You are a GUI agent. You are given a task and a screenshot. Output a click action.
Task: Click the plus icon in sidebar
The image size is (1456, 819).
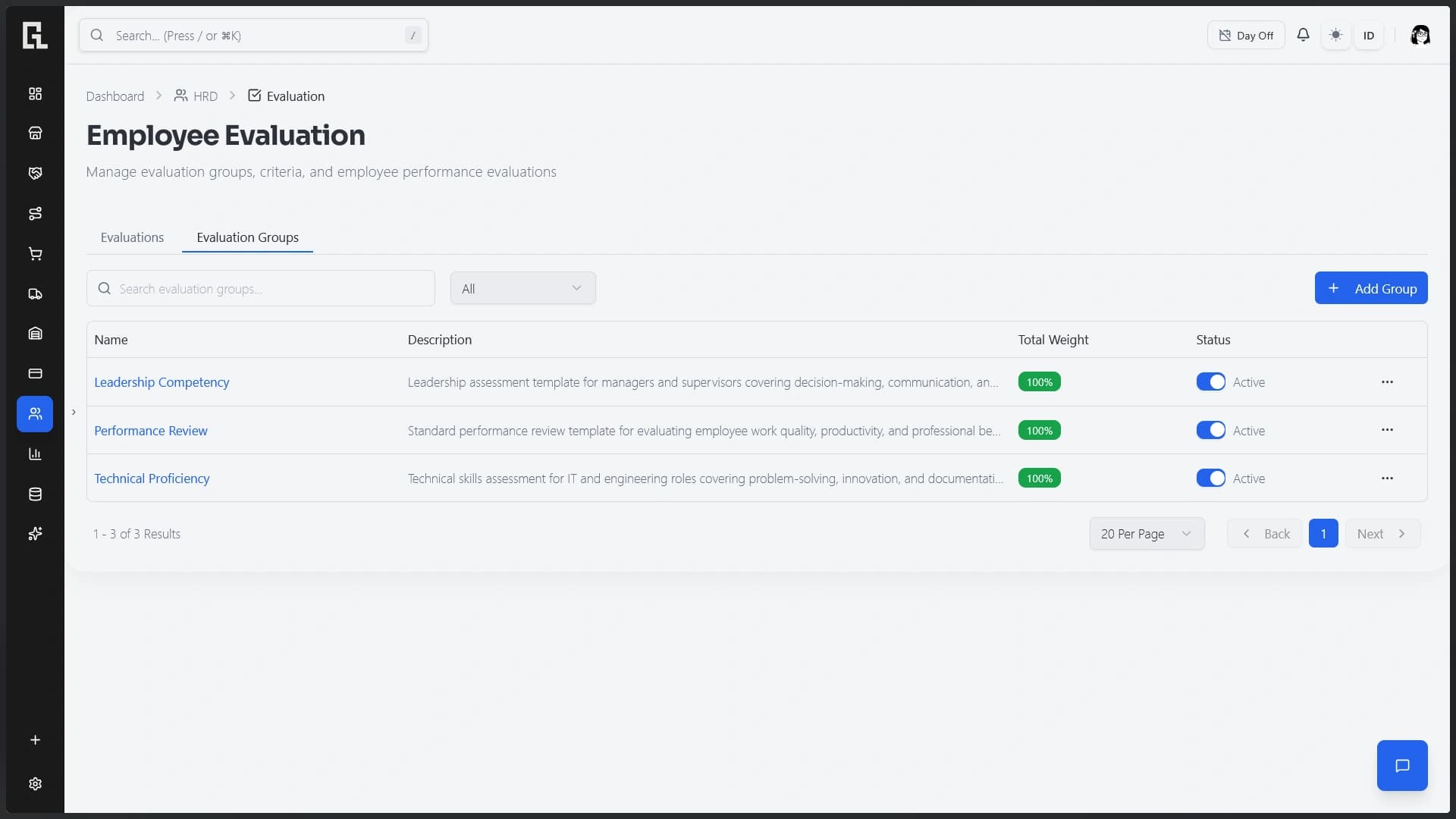coord(35,740)
